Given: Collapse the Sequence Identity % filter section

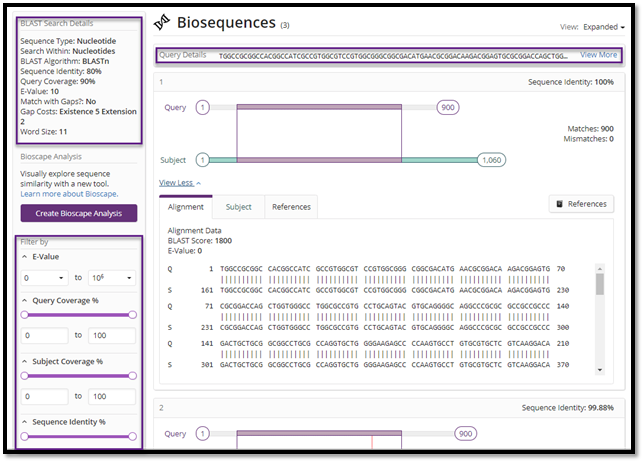Looking at the screenshot, I should click(25, 422).
